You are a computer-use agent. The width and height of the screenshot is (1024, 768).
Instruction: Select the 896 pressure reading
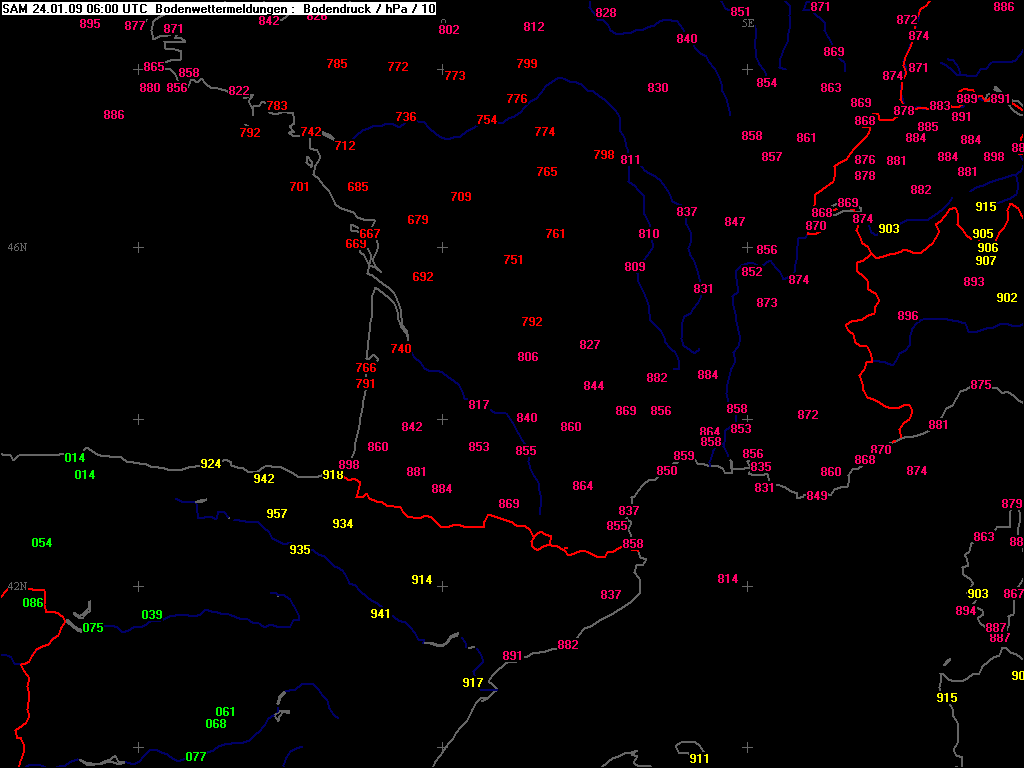[x=908, y=316]
